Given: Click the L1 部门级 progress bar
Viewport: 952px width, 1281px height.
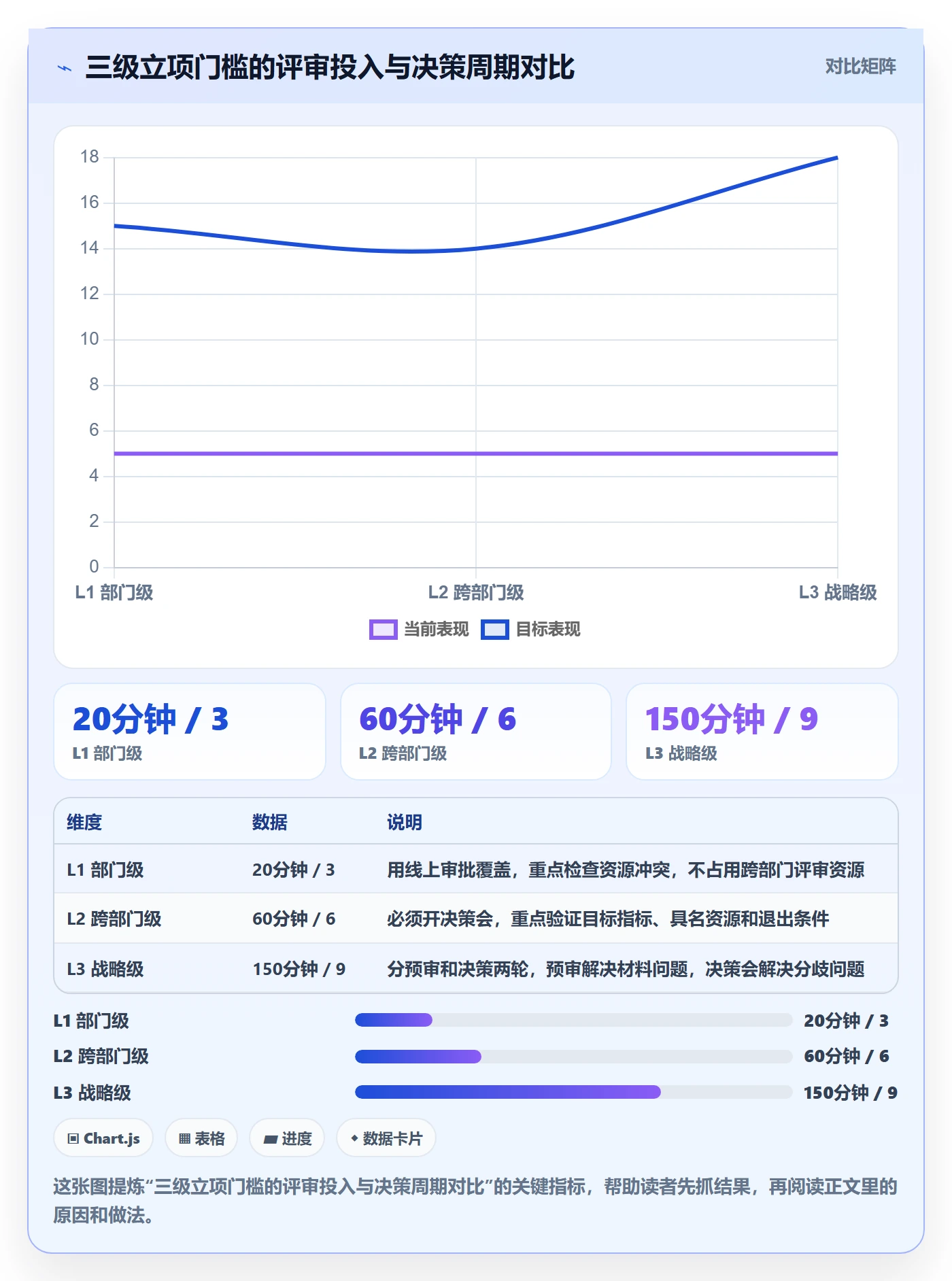Looking at the screenshot, I should point(573,1020).
